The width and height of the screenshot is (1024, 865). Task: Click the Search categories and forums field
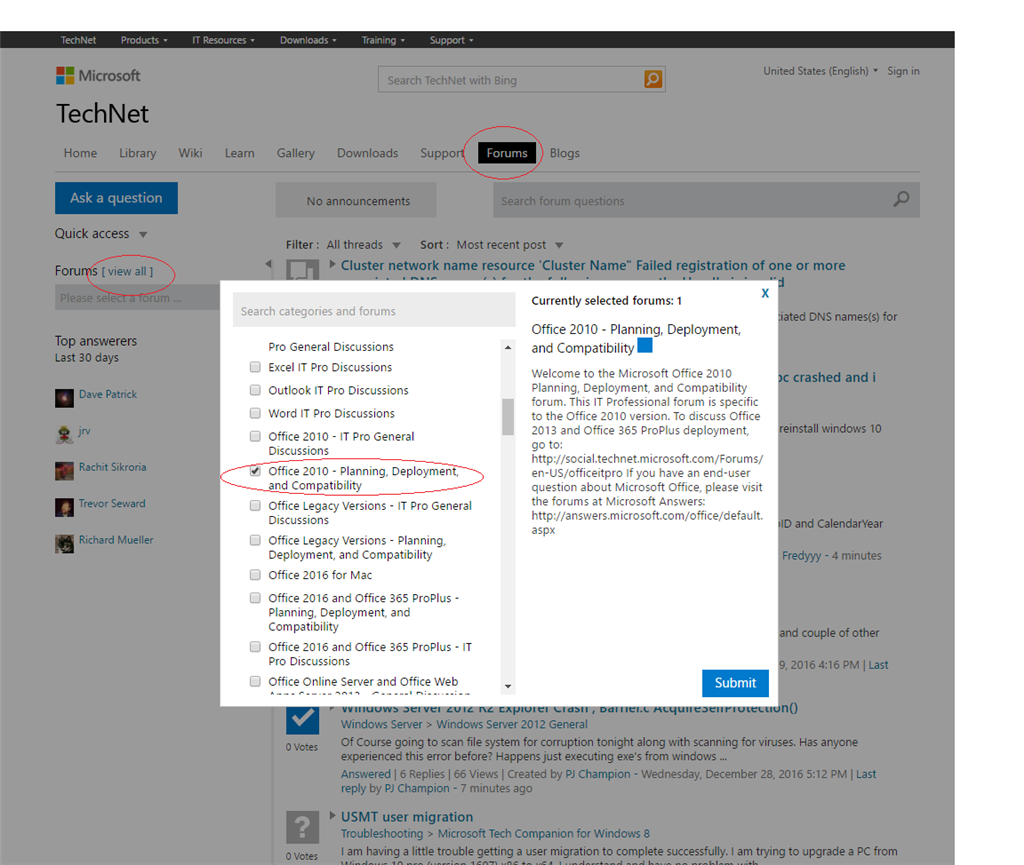tap(374, 311)
